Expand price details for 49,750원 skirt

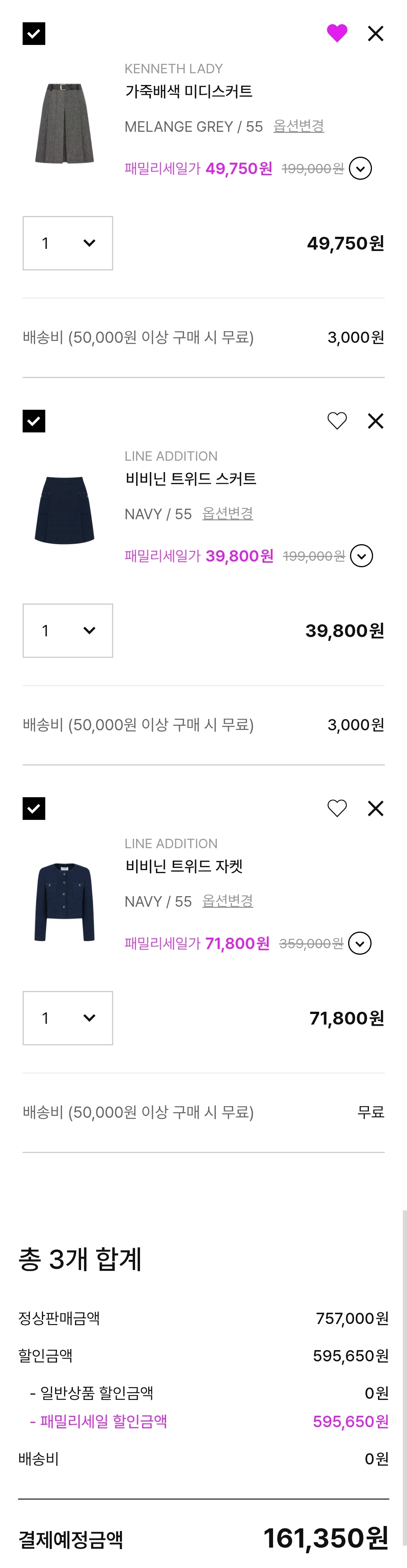click(x=360, y=168)
